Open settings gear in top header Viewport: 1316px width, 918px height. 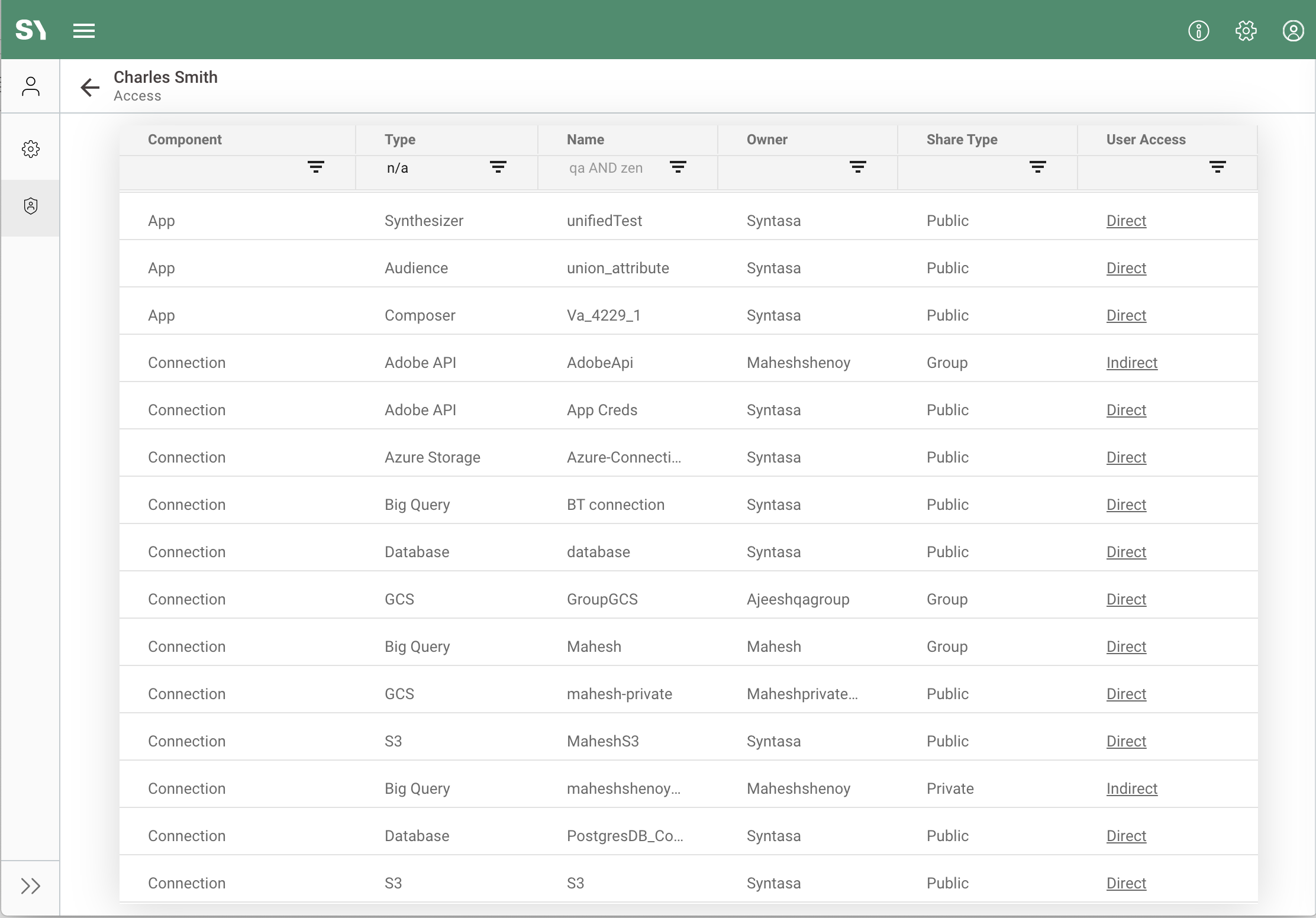(x=1246, y=31)
